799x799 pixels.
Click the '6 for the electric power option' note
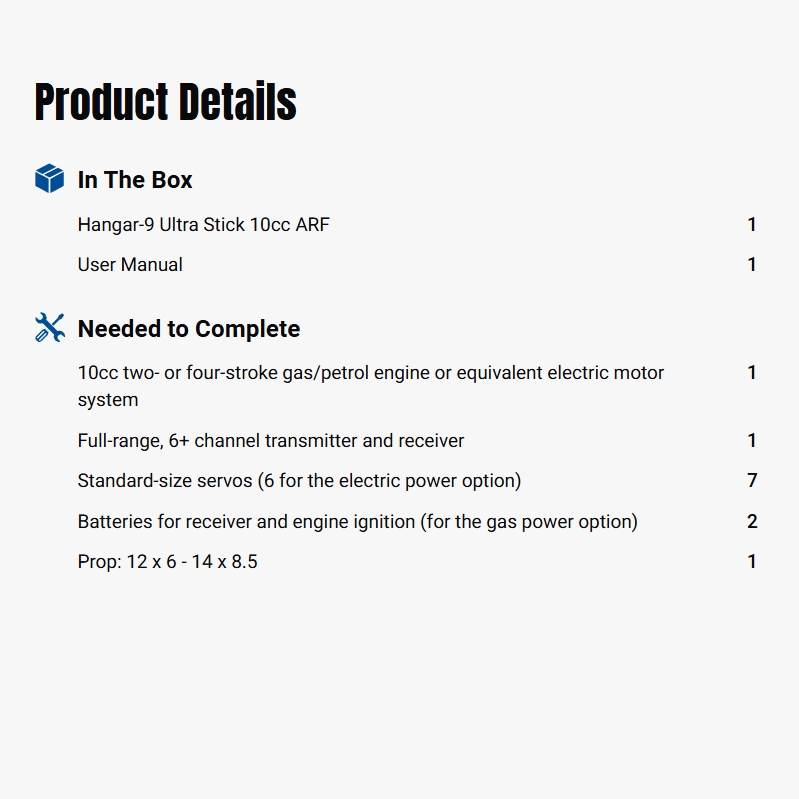390,481
